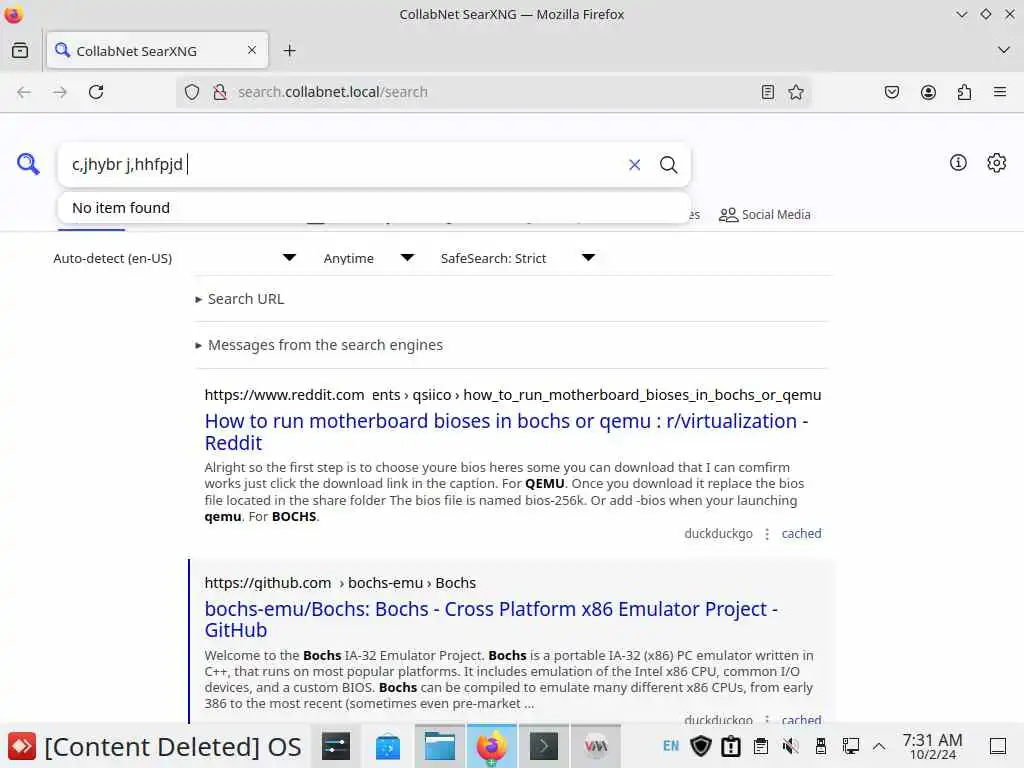
Task: Unmute audio volume tray icon
Action: (x=791, y=746)
